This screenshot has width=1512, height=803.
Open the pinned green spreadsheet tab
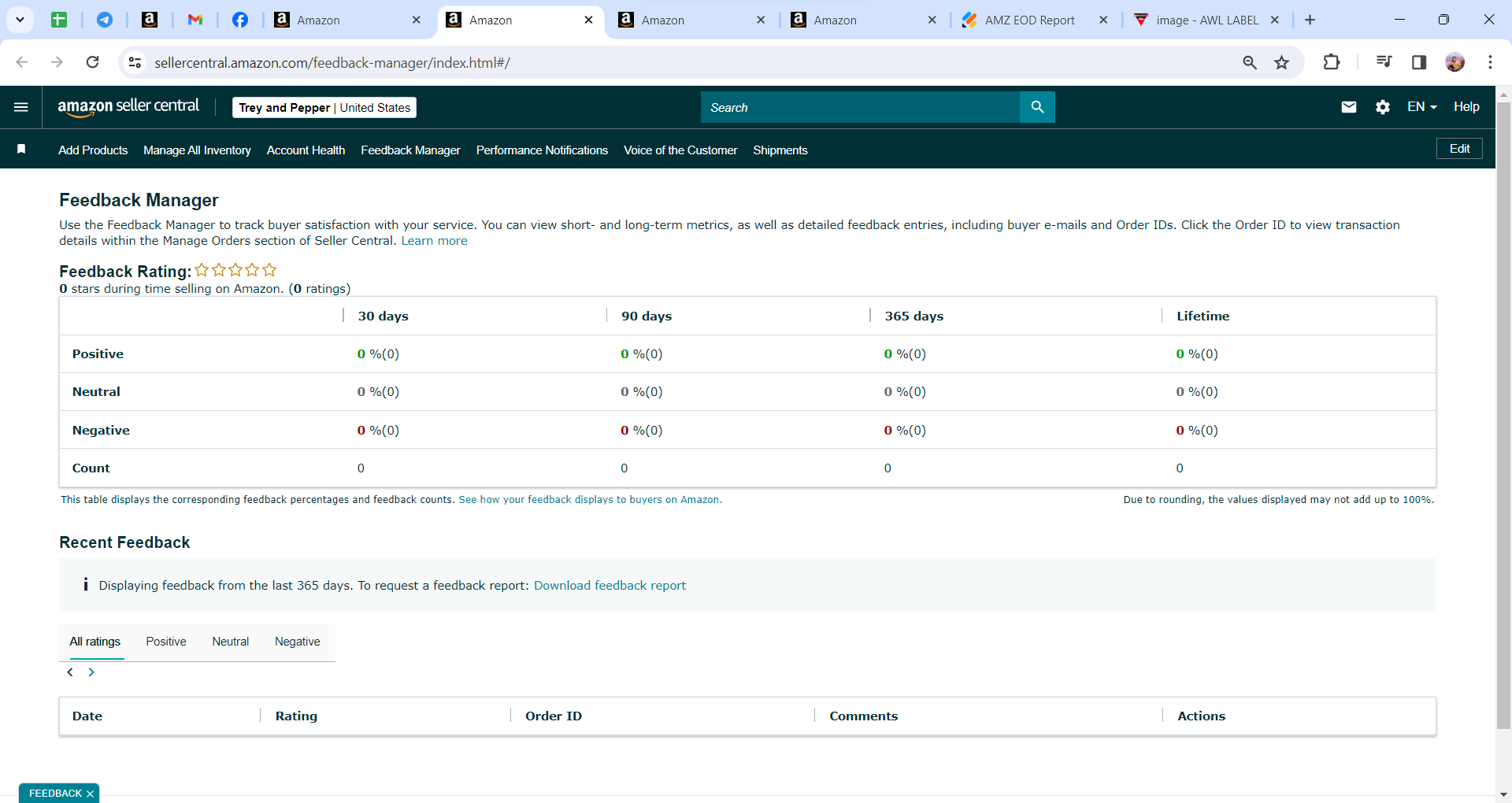click(59, 20)
